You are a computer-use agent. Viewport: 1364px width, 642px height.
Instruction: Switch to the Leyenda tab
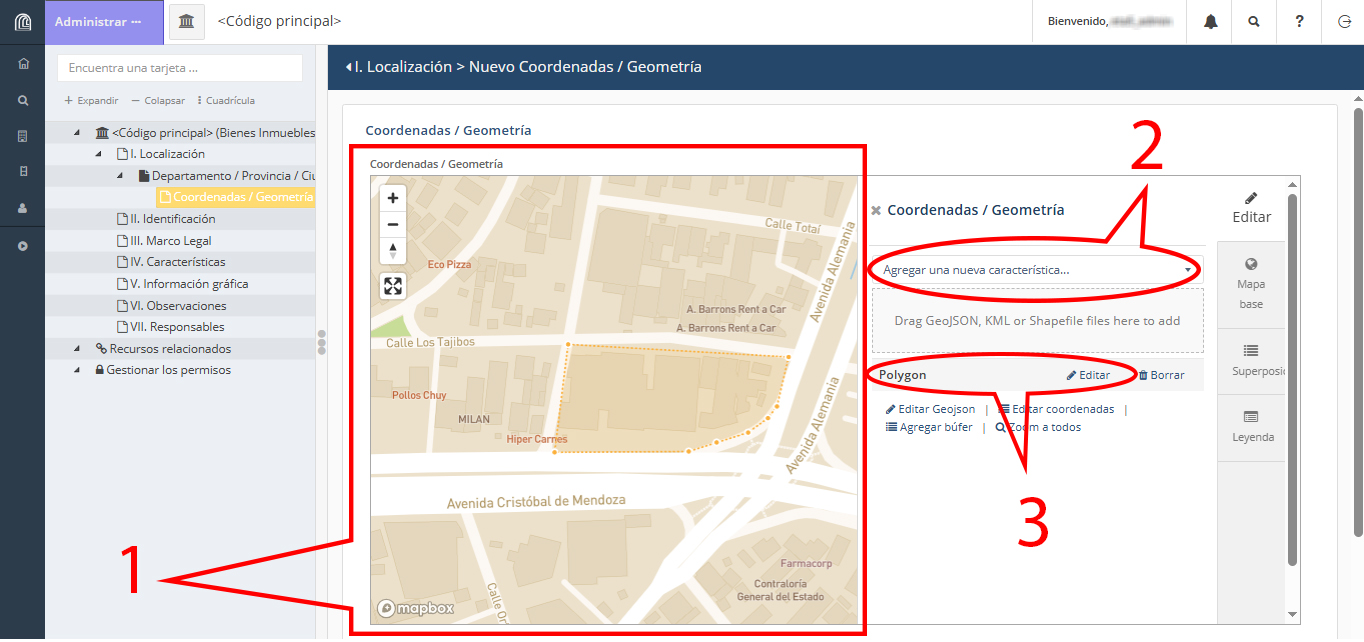(1252, 426)
